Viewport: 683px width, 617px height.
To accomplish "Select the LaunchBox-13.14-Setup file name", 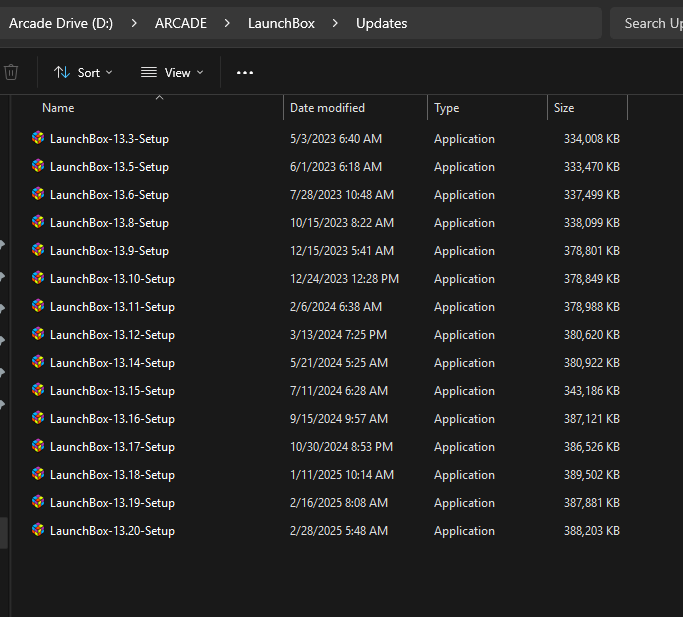I will (x=112, y=363).
